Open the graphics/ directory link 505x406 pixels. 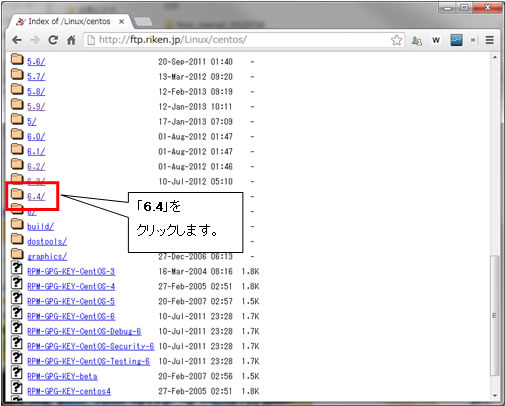(x=47, y=257)
